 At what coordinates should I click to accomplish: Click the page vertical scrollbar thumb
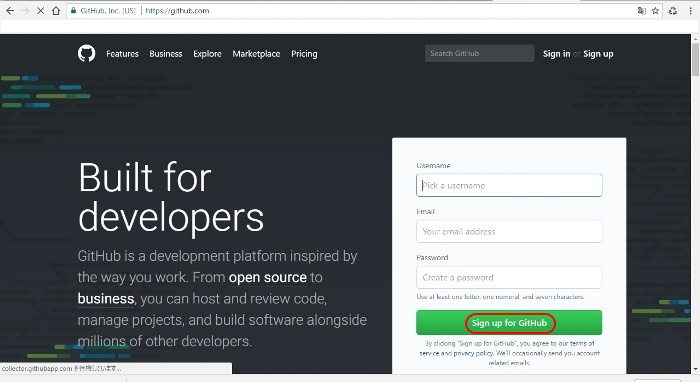tap(695, 60)
